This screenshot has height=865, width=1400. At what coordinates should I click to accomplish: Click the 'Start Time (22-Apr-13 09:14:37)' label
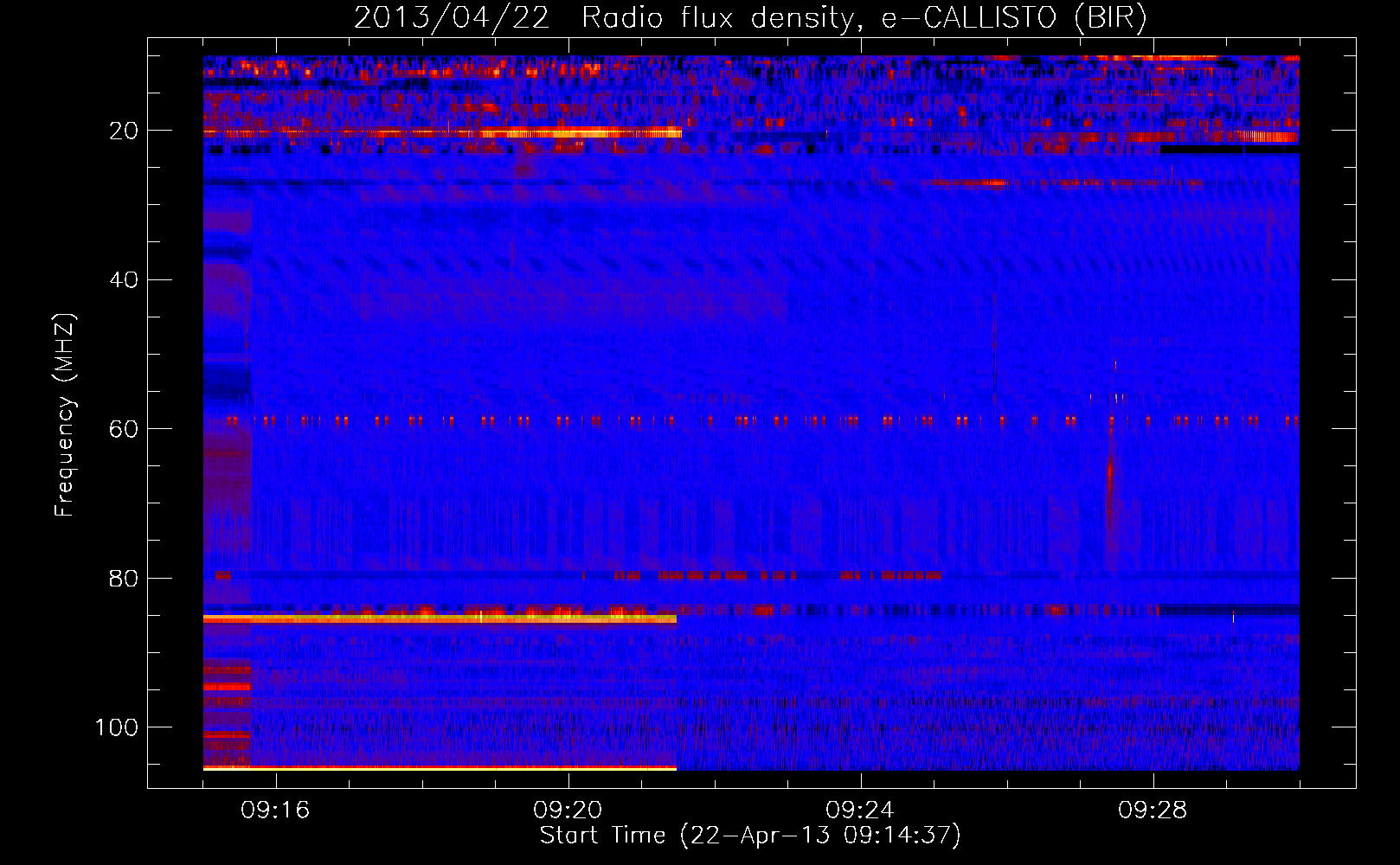[x=750, y=836]
